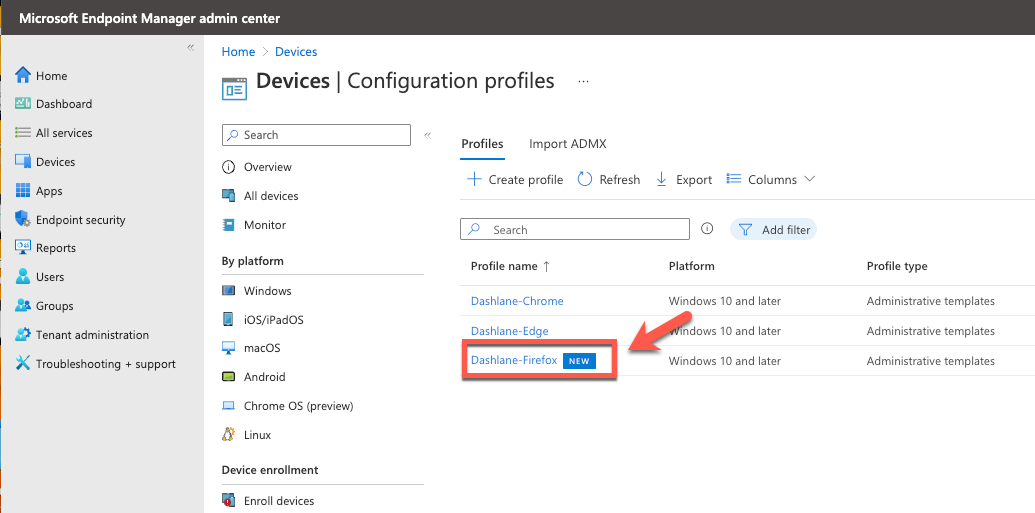Click the Devices breadcrumb link
This screenshot has width=1035, height=513.
tap(296, 51)
